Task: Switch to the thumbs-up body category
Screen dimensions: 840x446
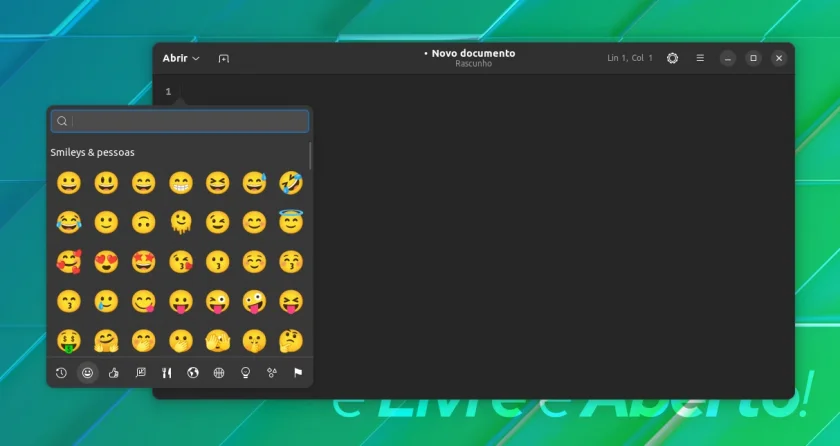Action: pos(114,373)
